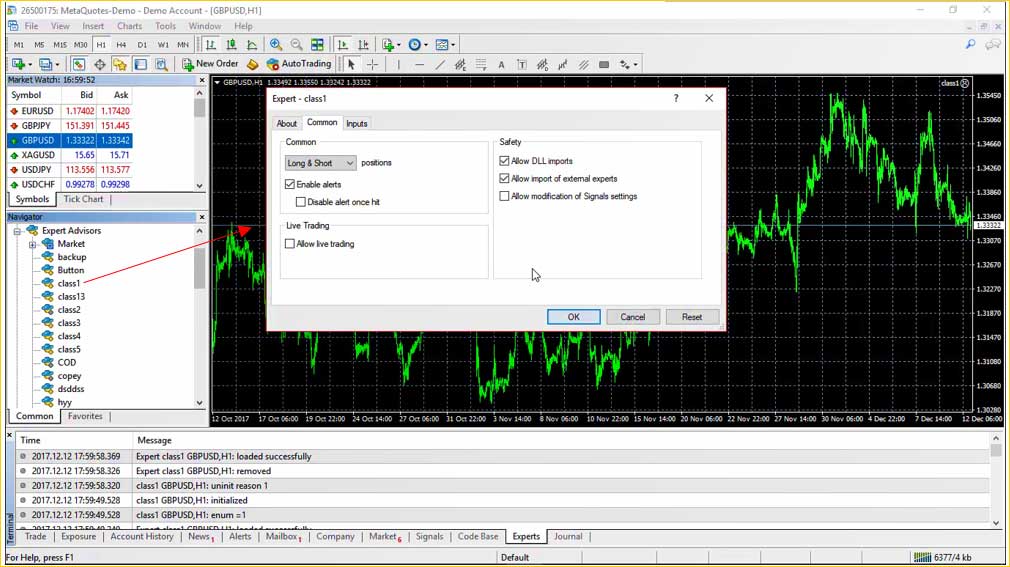Expand Market node in Navigator
Viewport: 1010px width, 567px height.
coord(32,244)
